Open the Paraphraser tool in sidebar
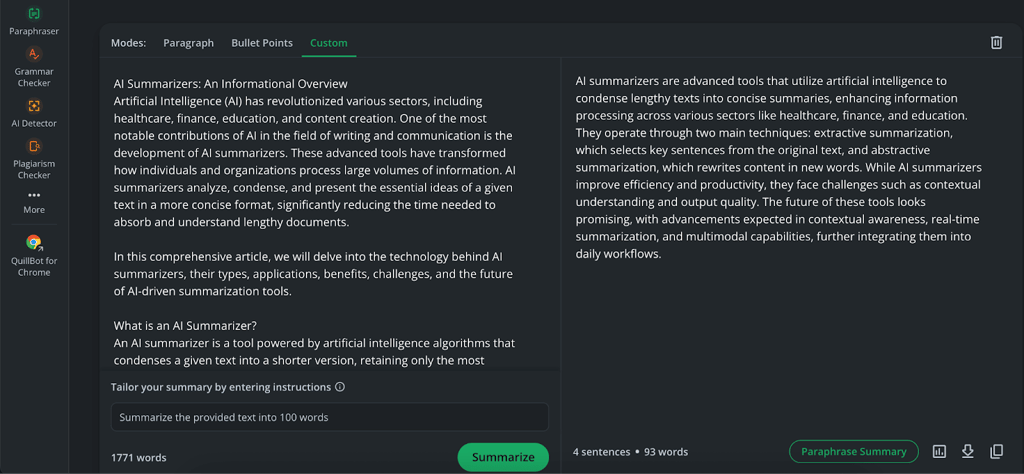The image size is (1024, 474). point(34,21)
